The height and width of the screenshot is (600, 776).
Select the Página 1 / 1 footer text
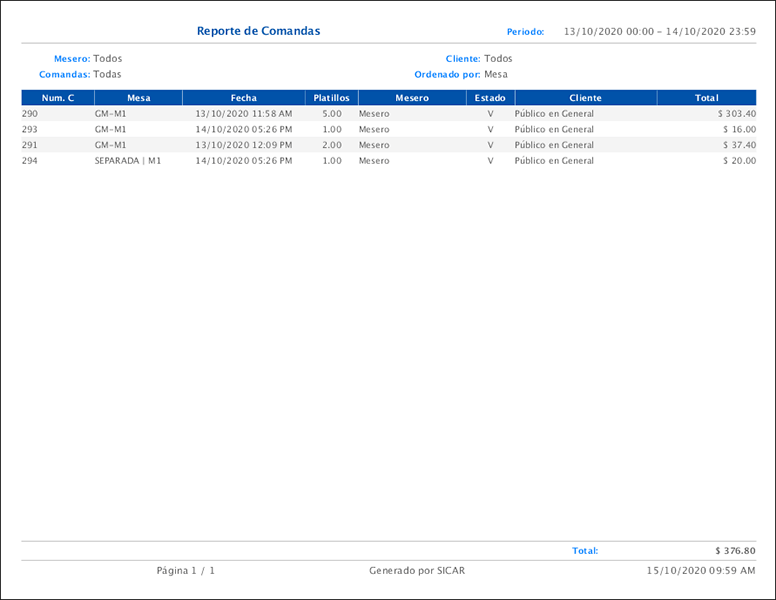[x=186, y=570]
